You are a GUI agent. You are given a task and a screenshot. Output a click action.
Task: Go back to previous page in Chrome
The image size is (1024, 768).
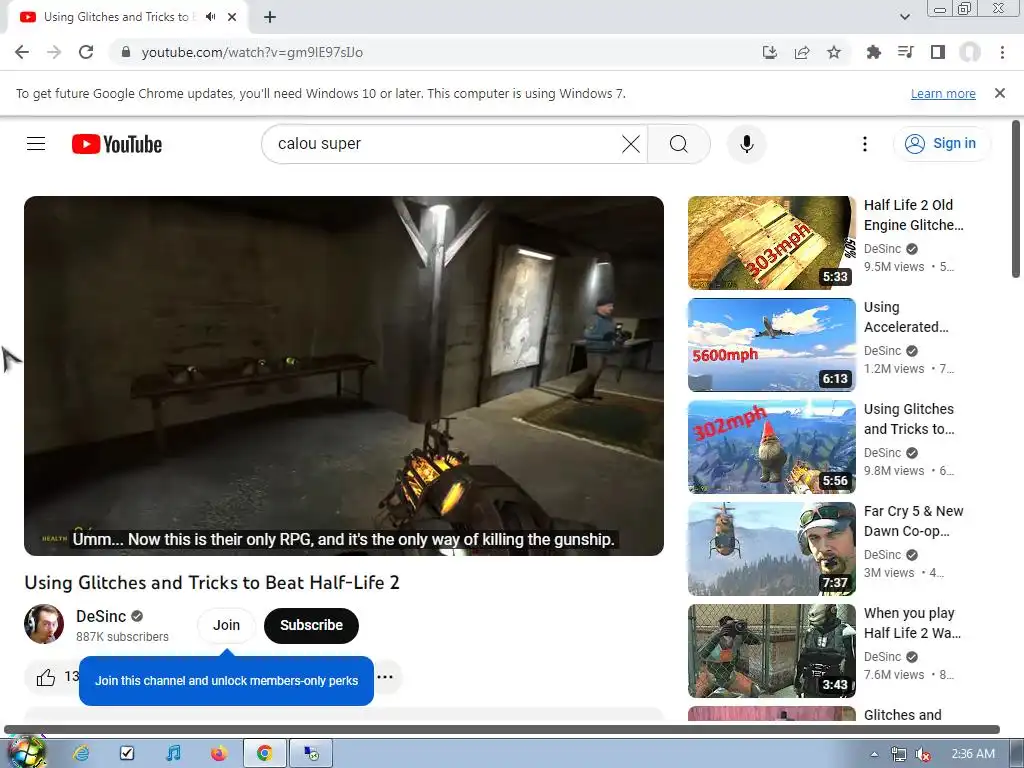[22, 52]
